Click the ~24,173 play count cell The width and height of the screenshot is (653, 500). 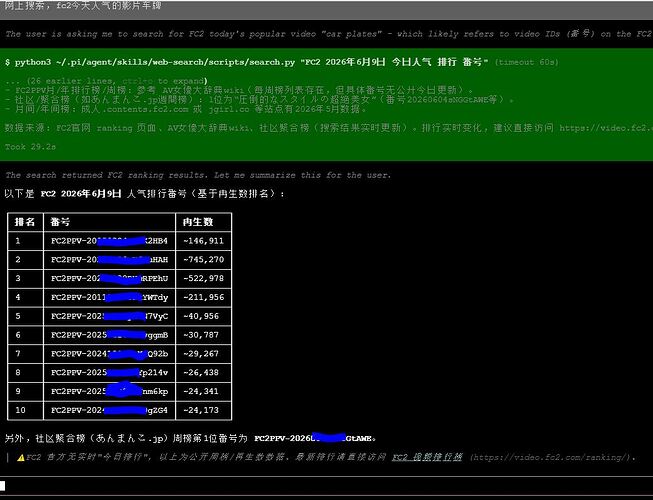tap(204, 410)
